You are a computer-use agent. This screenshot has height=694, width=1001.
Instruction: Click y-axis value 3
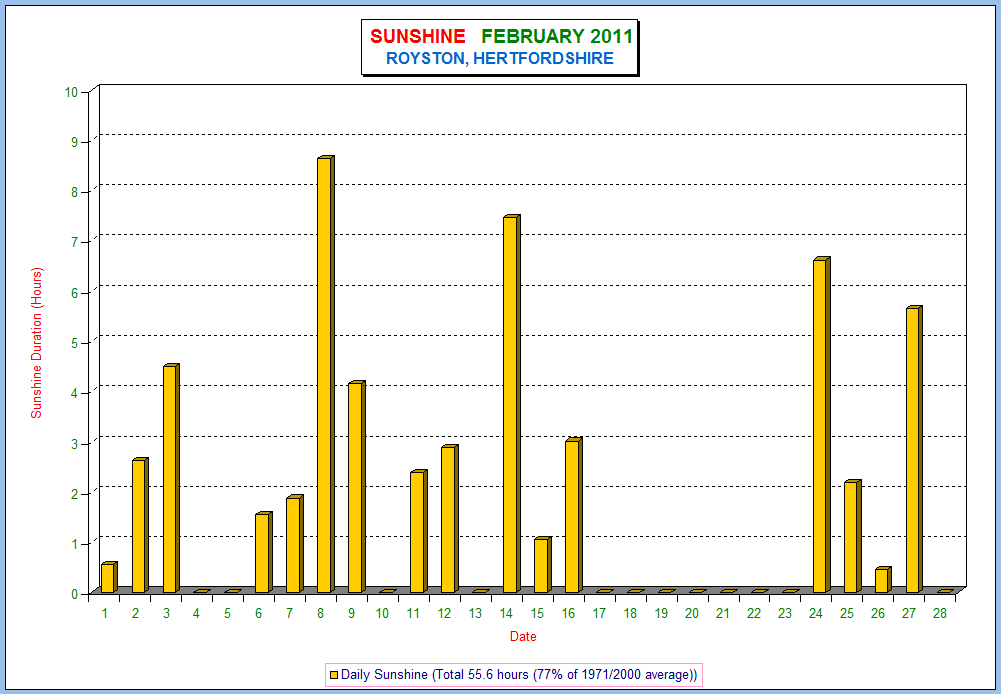(x=74, y=443)
